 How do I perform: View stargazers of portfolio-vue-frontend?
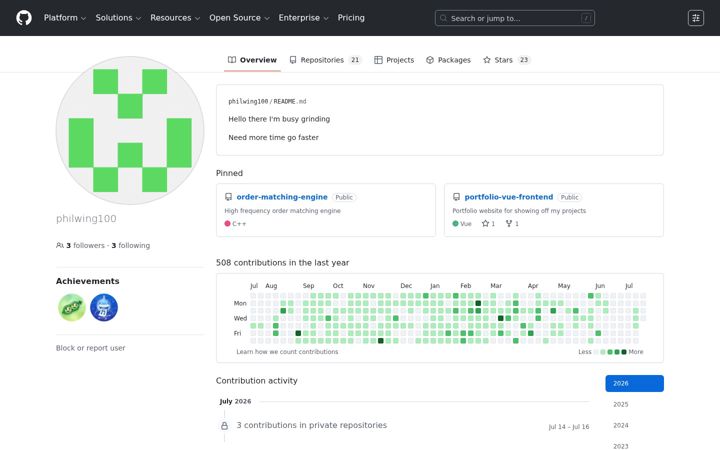(x=488, y=224)
